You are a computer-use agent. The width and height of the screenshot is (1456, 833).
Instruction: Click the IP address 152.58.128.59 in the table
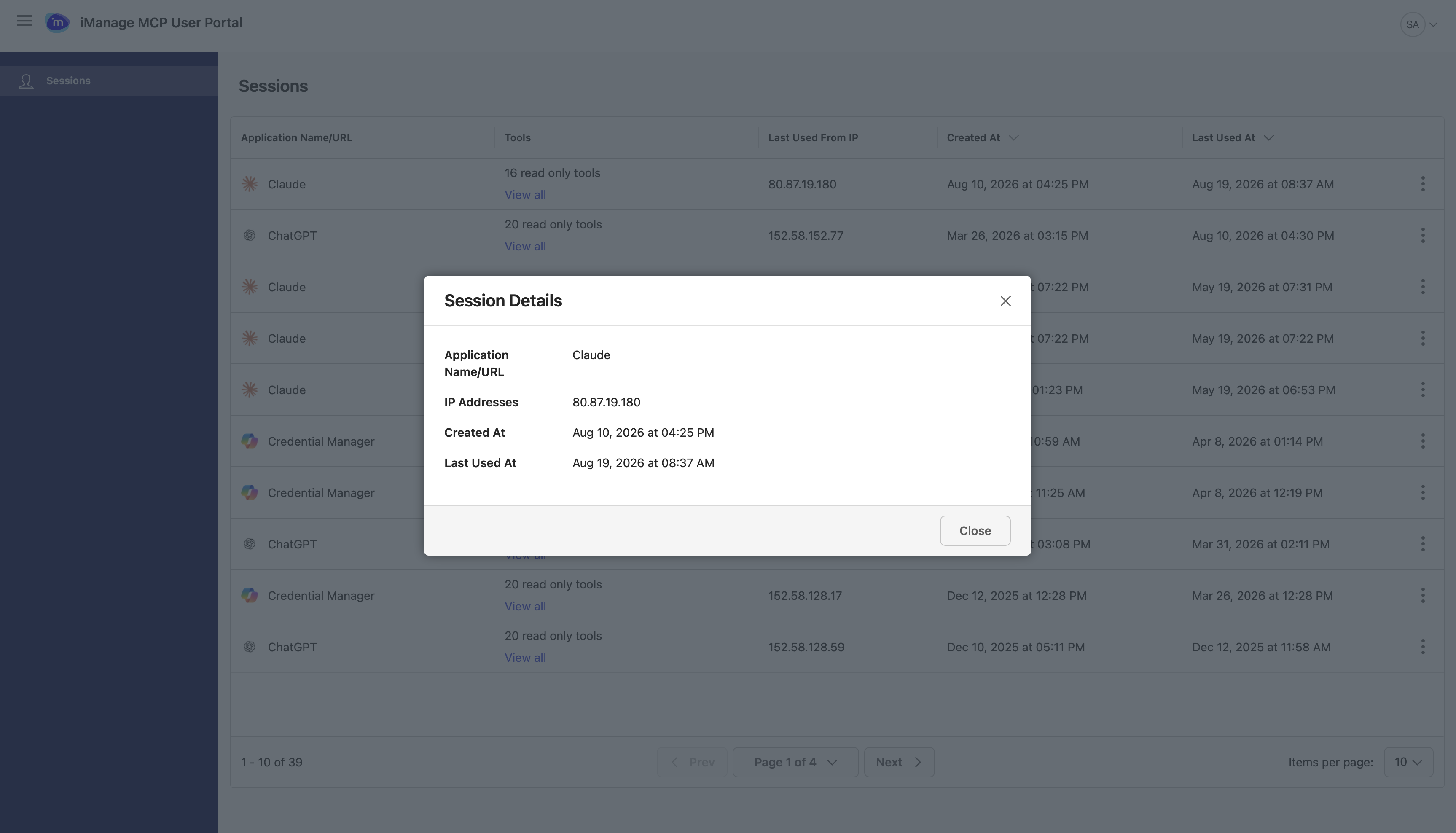806,648
